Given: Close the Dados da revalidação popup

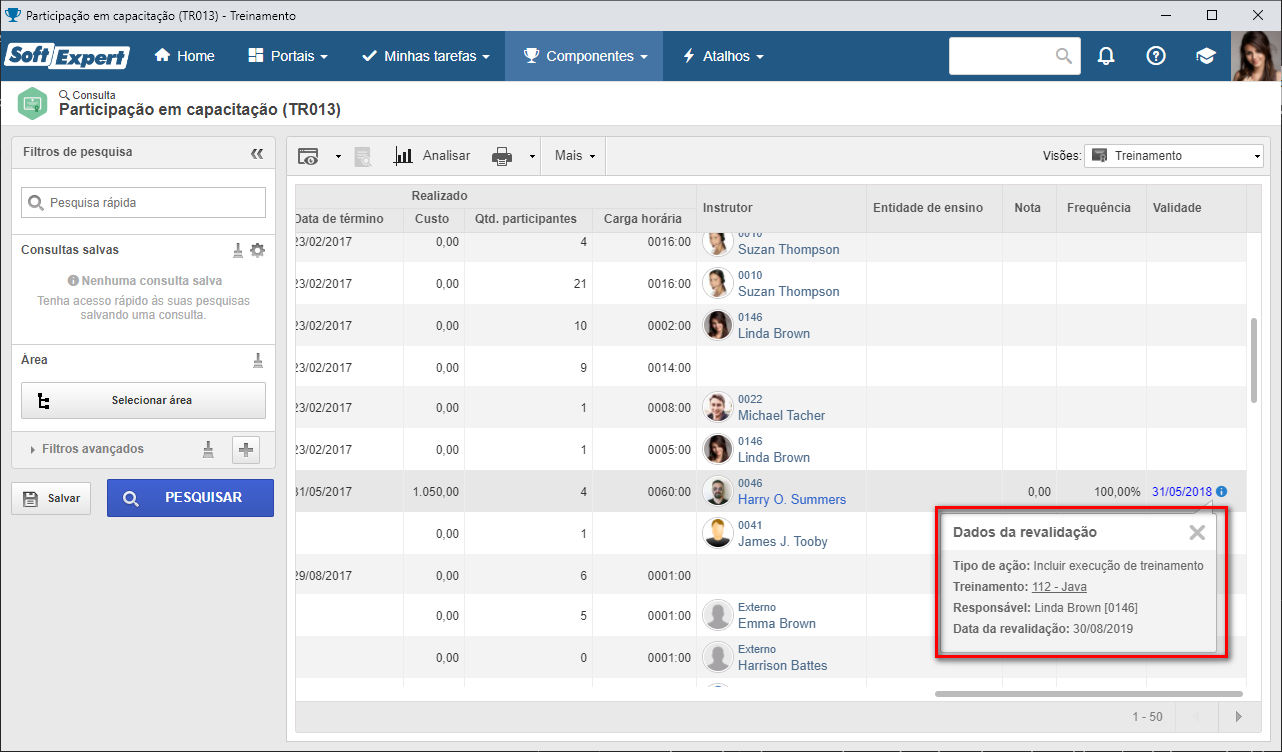Looking at the screenshot, I should point(1197,532).
